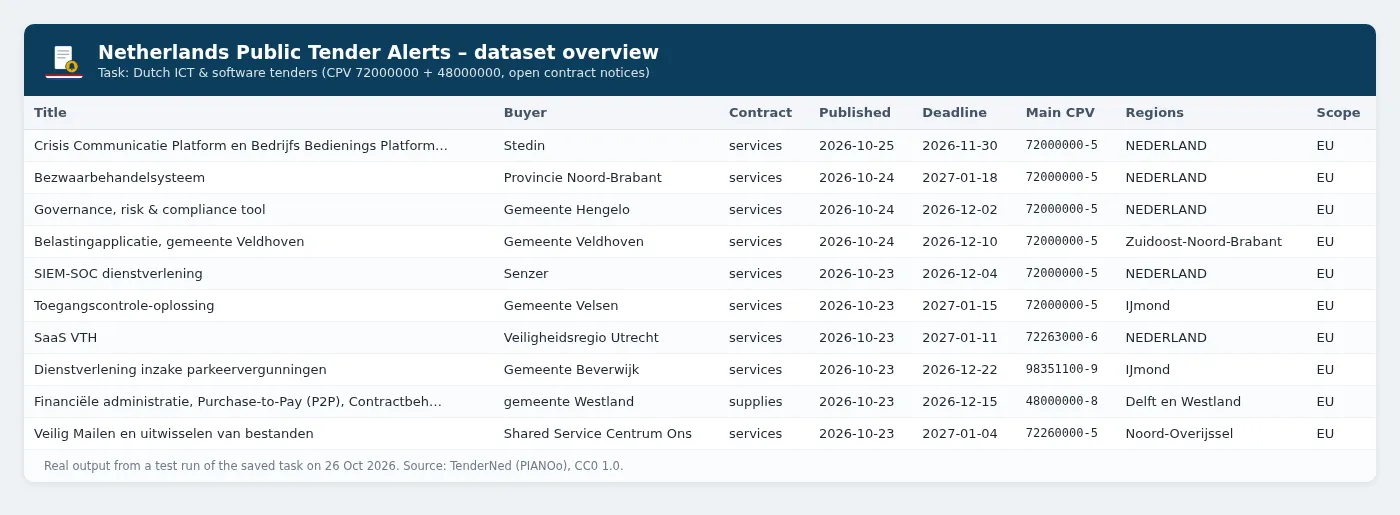Click the Scope column header
Image resolution: width=1400 pixels, height=515 pixels.
coord(1338,113)
